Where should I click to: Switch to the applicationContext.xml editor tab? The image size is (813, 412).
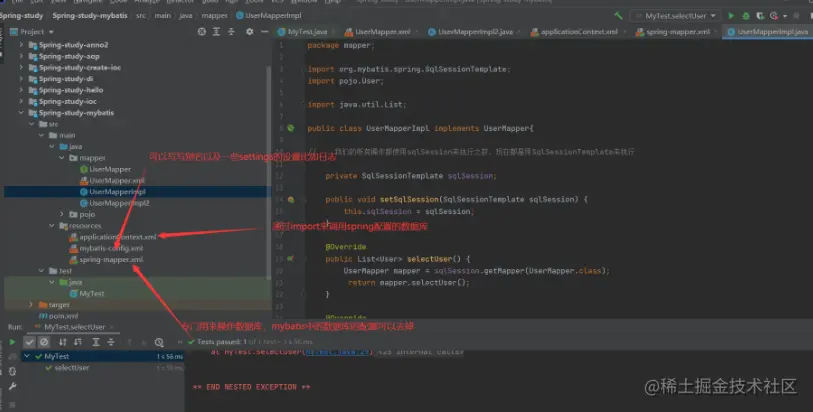pyautogui.click(x=579, y=32)
